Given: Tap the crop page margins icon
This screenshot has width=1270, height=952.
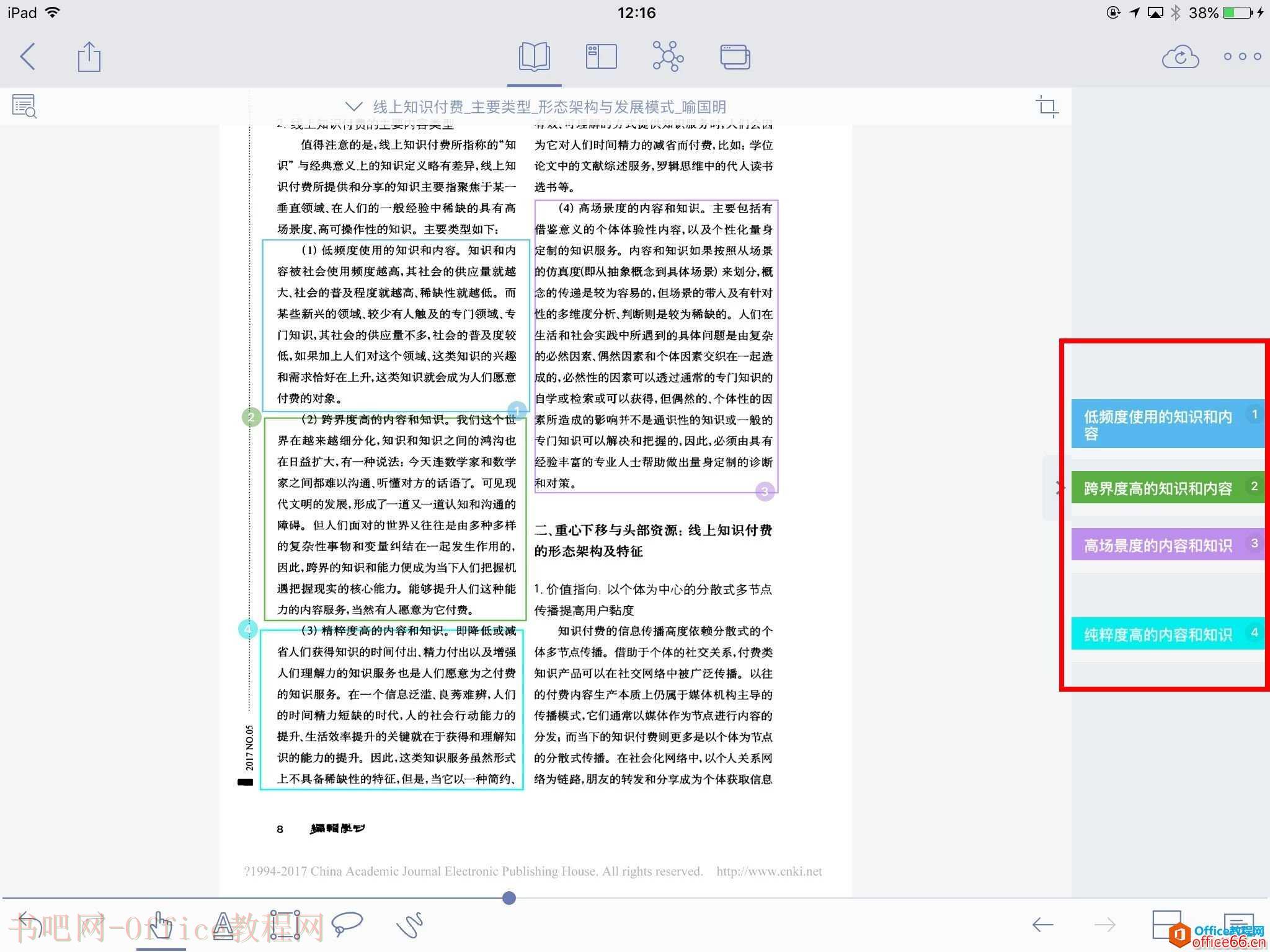Looking at the screenshot, I should (1047, 107).
